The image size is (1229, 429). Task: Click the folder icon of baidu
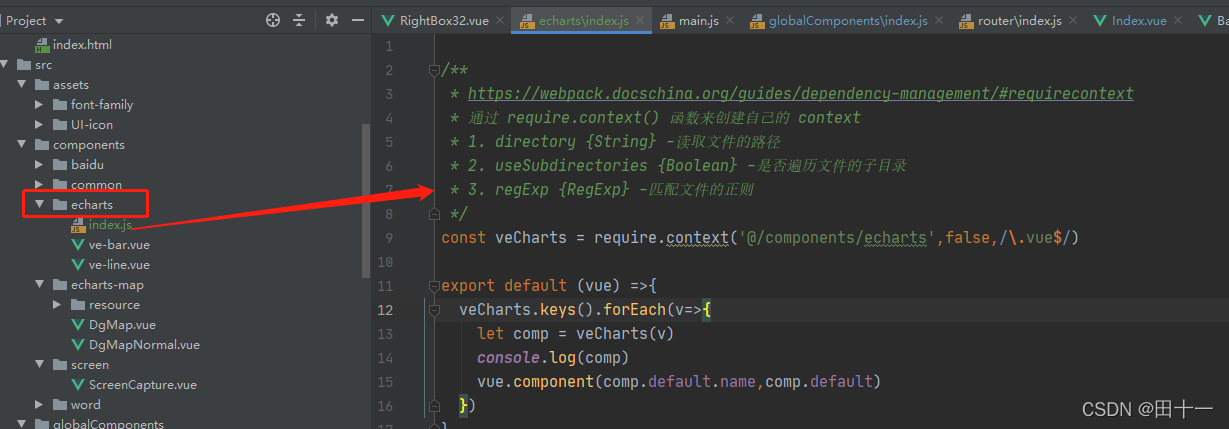pos(60,165)
